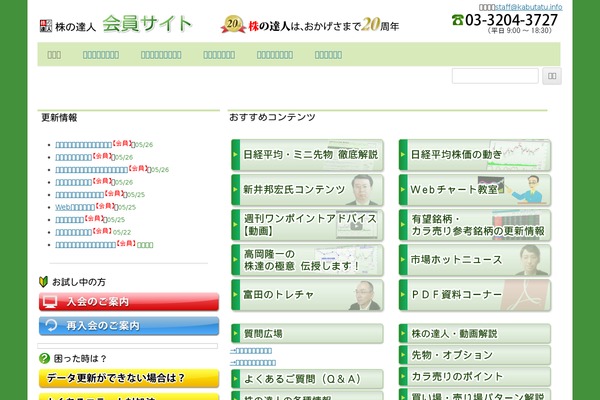Click the 株の達人 会員サイト logo

tap(116, 24)
